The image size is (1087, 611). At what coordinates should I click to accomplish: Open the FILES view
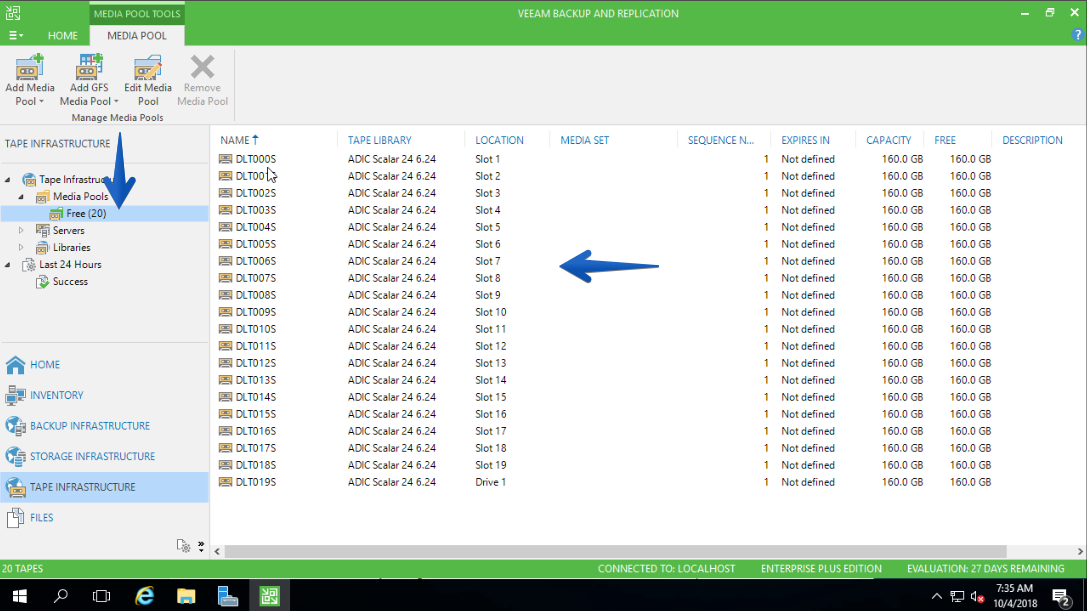click(104, 517)
